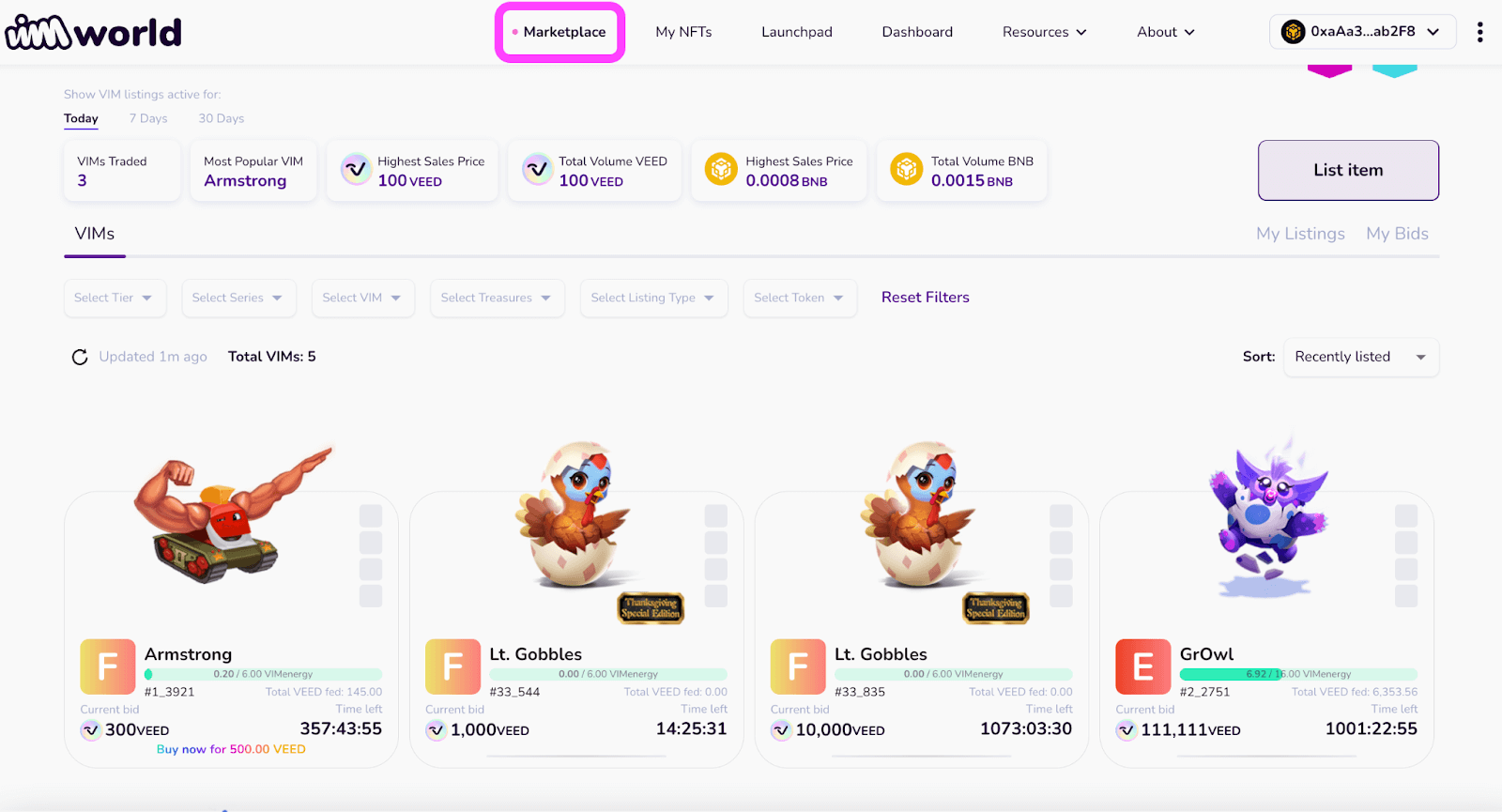Image resolution: width=1502 pixels, height=812 pixels.
Task: Click the E tier badge on GrOwl's card
Action: pyautogui.click(x=1142, y=666)
